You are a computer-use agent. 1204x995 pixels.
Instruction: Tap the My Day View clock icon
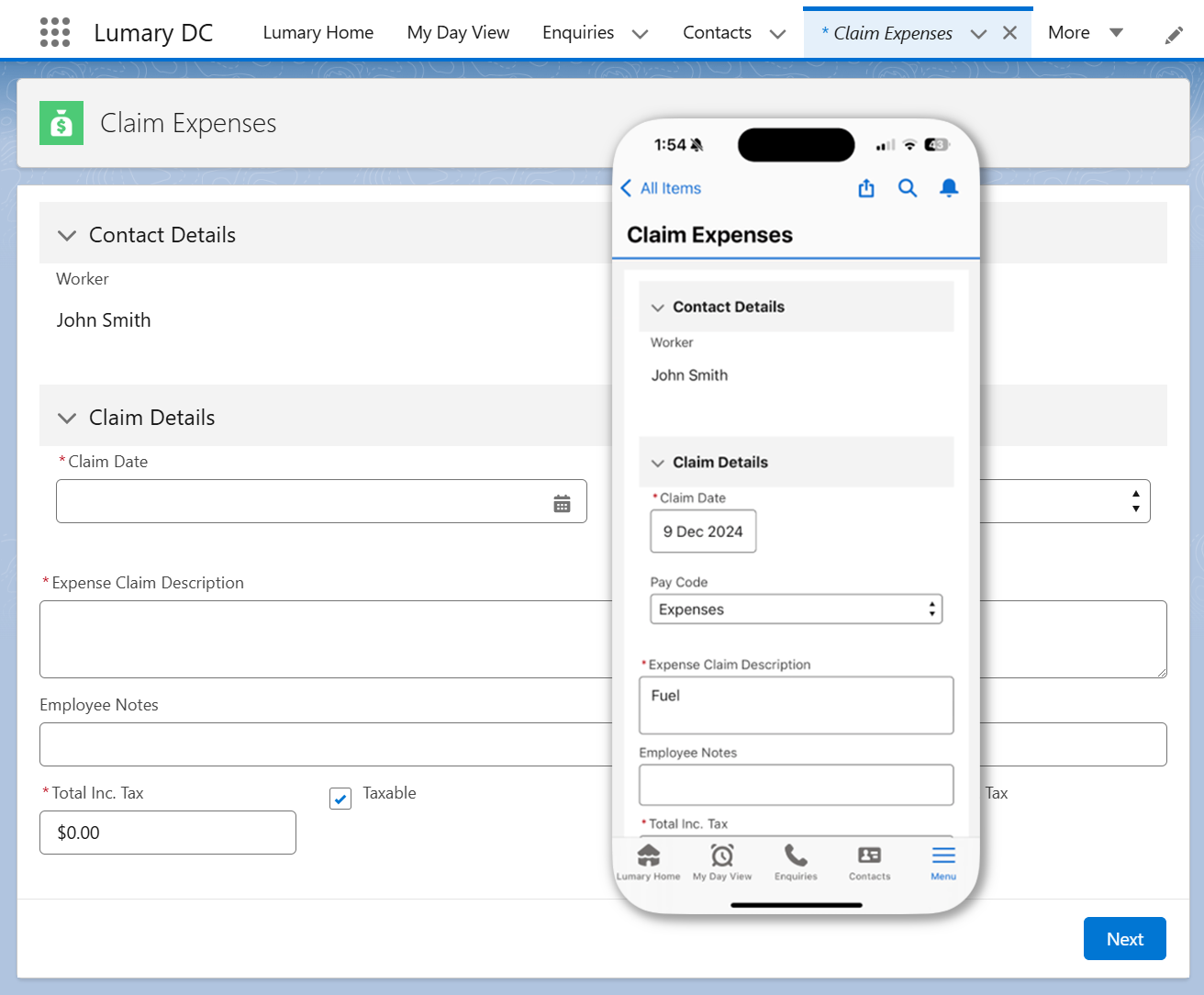722,856
